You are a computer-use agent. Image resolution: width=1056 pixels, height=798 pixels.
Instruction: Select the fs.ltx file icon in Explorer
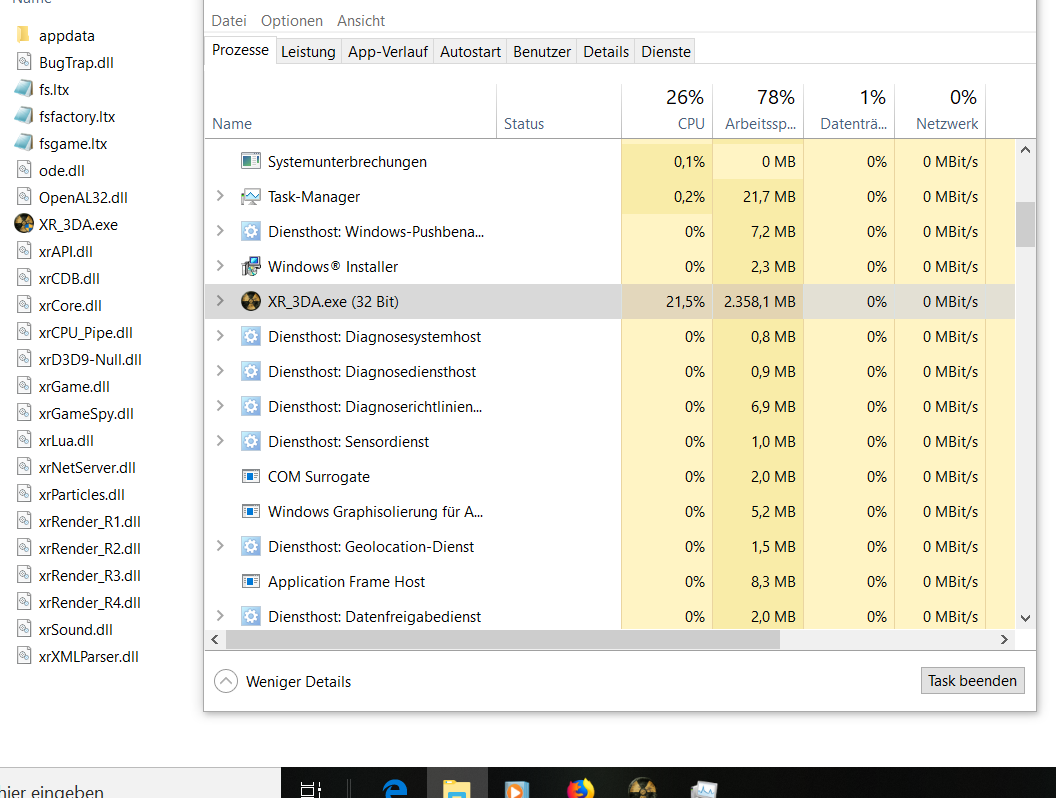click(x=24, y=89)
